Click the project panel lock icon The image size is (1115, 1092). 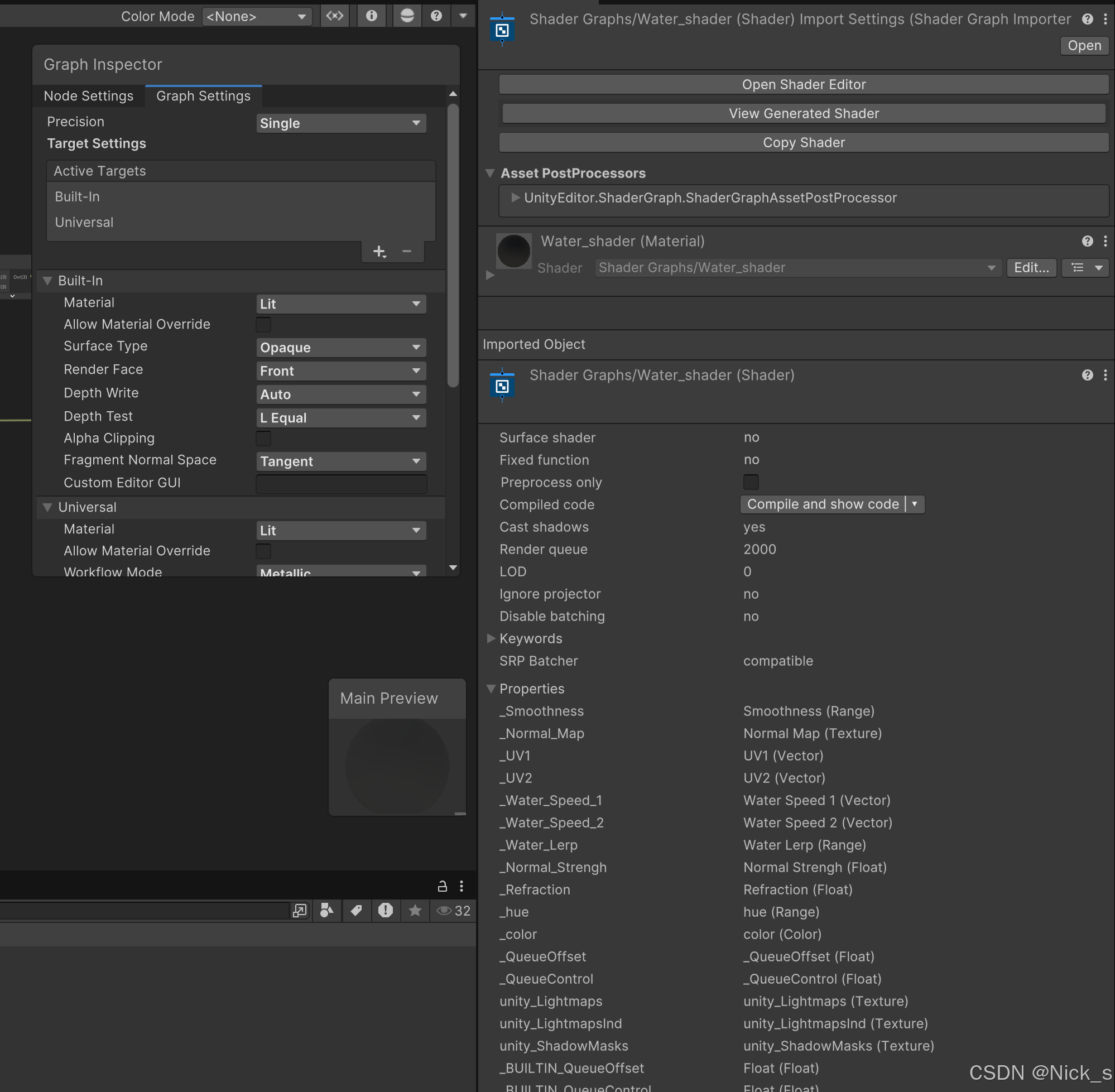[442, 887]
